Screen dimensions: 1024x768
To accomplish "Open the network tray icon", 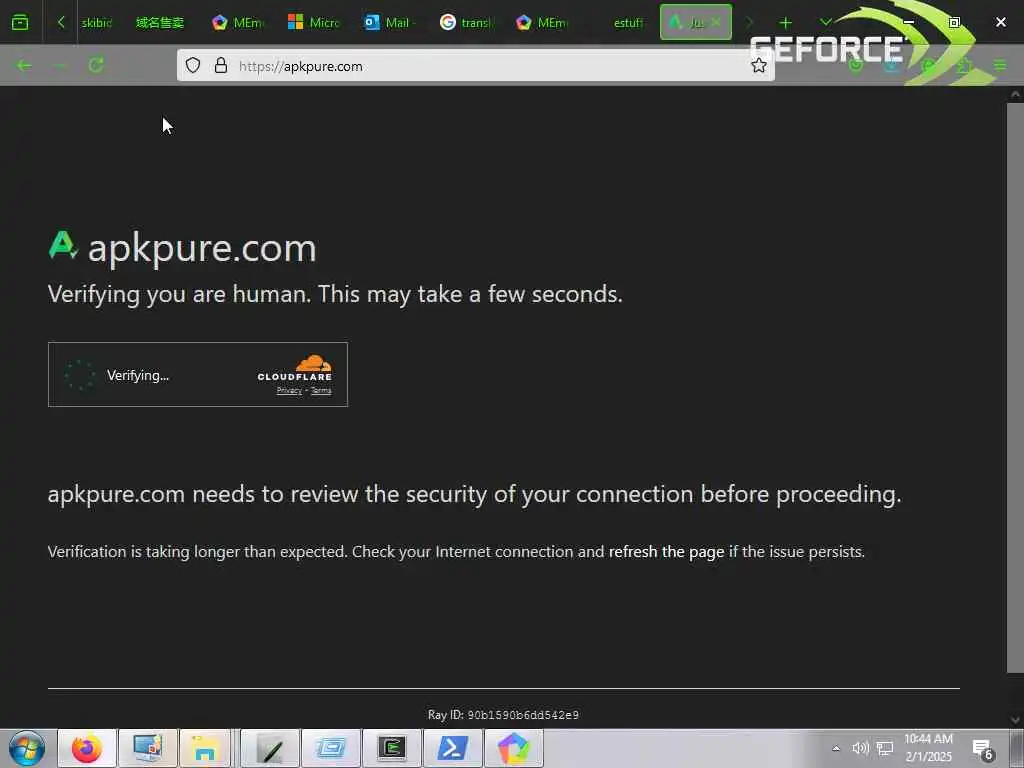I will pos(885,748).
